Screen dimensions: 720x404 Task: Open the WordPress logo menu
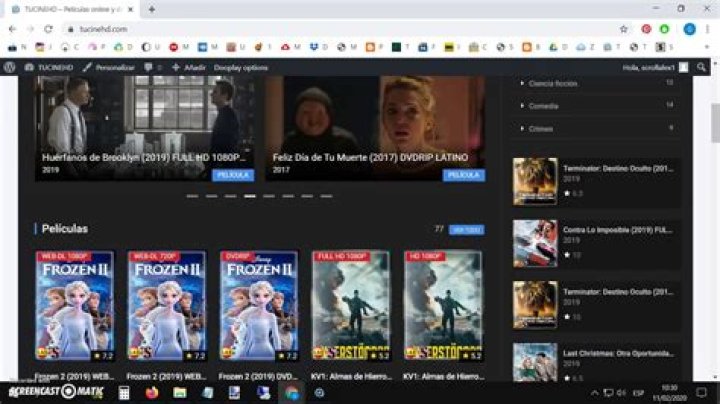click(9, 67)
